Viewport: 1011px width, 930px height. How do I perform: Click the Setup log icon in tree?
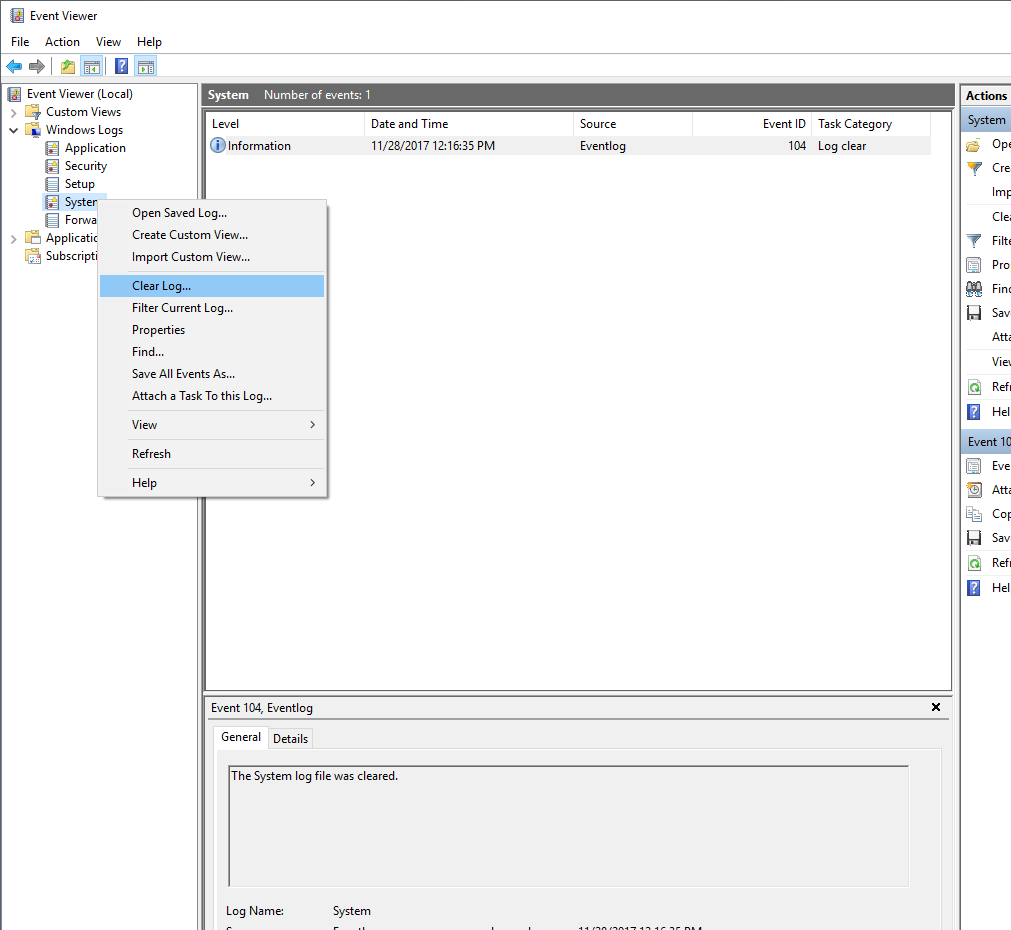coord(52,184)
